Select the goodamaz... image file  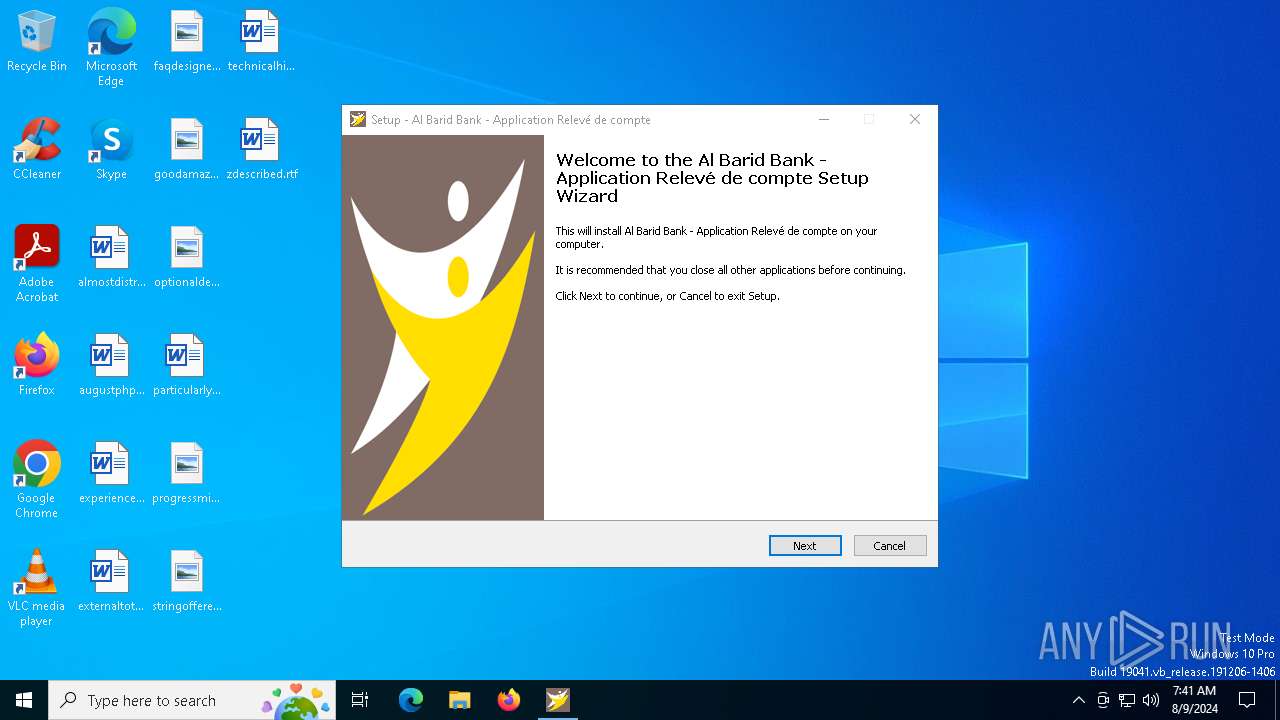point(187,149)
